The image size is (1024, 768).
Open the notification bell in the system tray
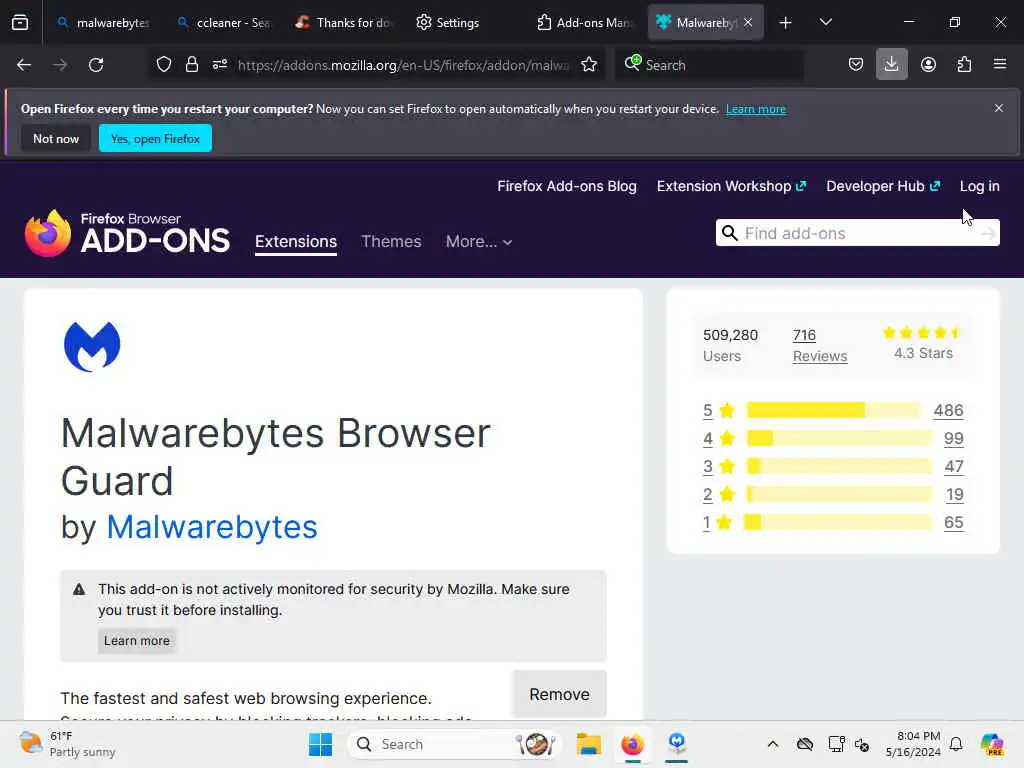(956, 744)
